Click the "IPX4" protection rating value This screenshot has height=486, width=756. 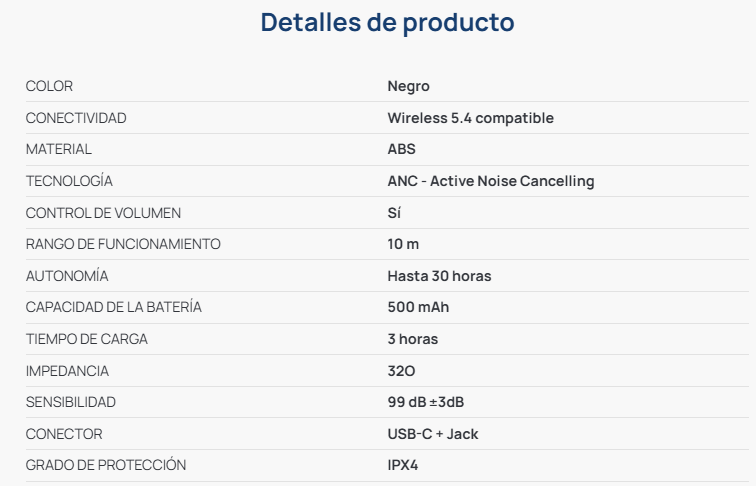(x=403, y=465)
